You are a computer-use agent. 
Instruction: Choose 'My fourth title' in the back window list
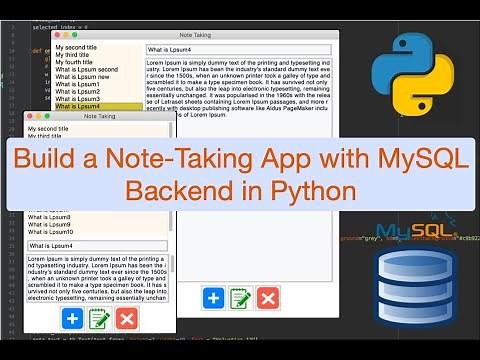click(74, 62)
